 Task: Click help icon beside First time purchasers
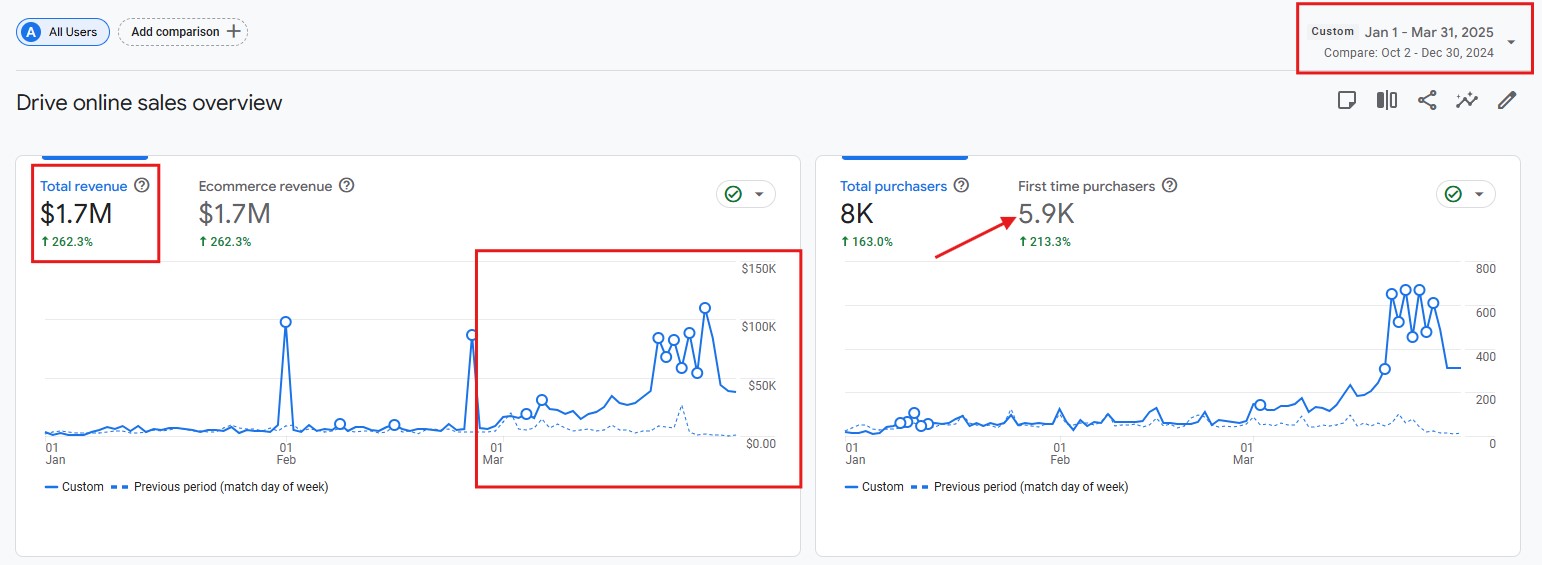click(x=1169, y=185)
